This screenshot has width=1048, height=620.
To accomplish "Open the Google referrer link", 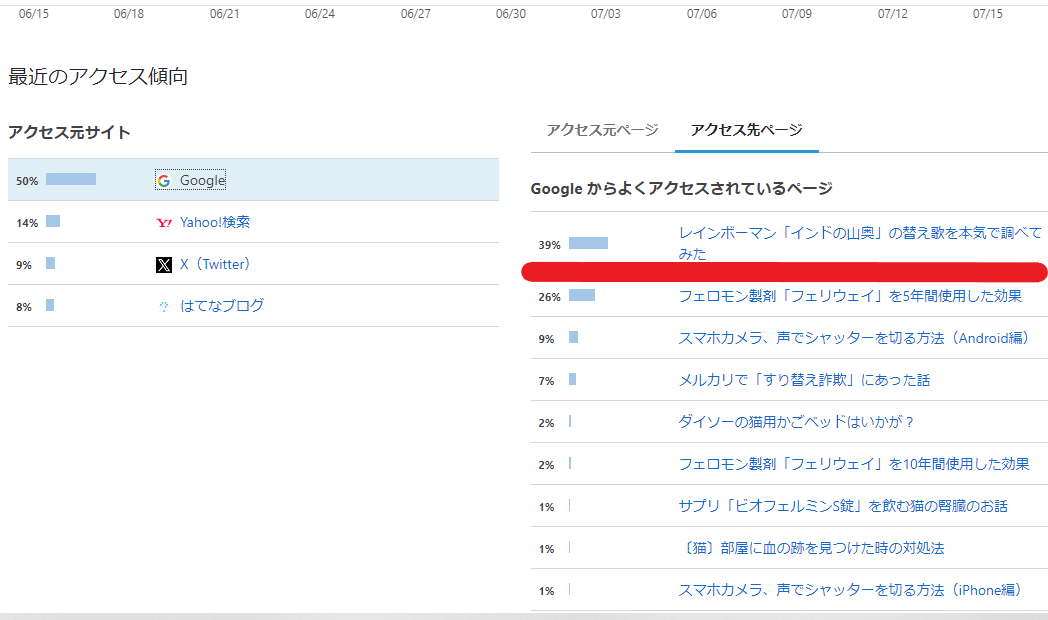I will (x=203, y=181).
